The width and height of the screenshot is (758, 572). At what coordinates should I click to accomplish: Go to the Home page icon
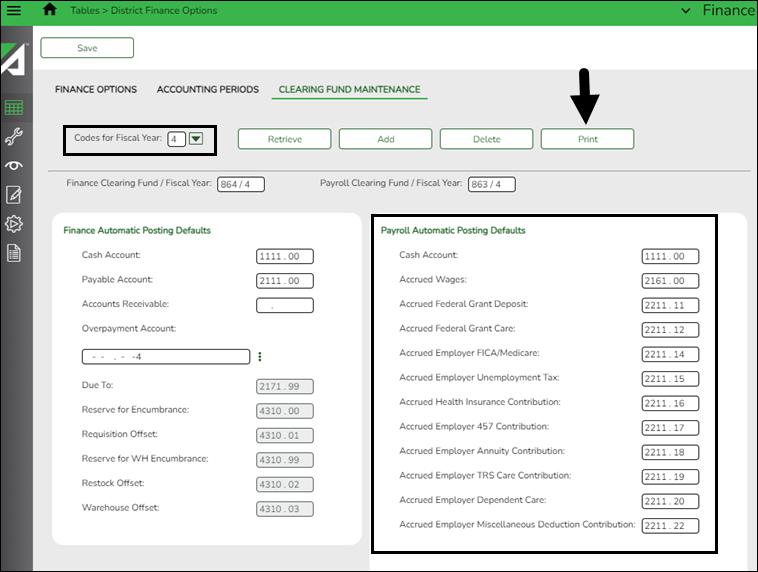click(50, 10)
